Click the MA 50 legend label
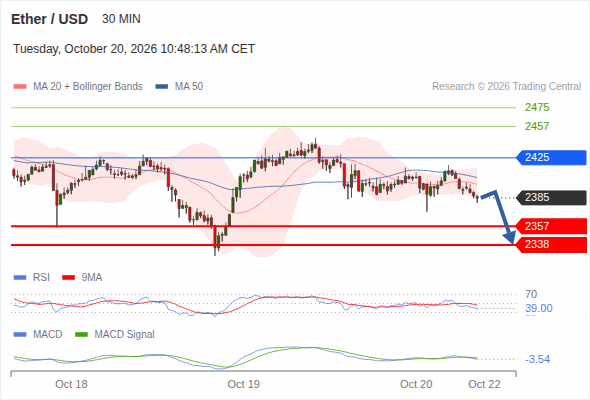590x400 pixels. (189, 87)
